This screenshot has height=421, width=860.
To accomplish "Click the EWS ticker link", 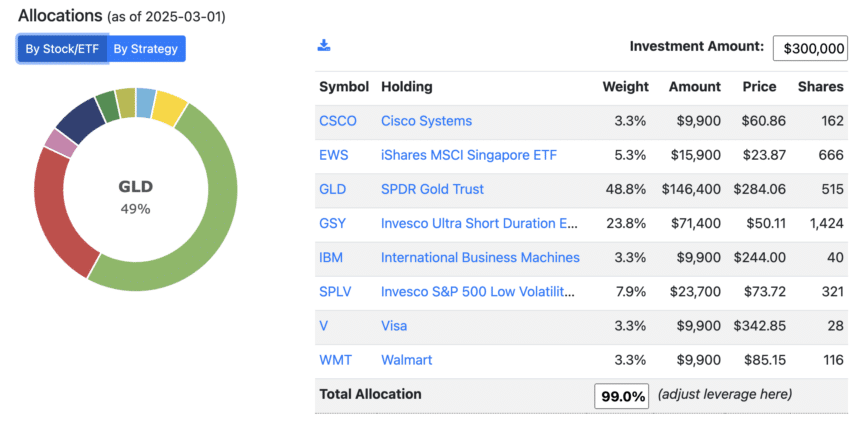I will coord(333,155).
